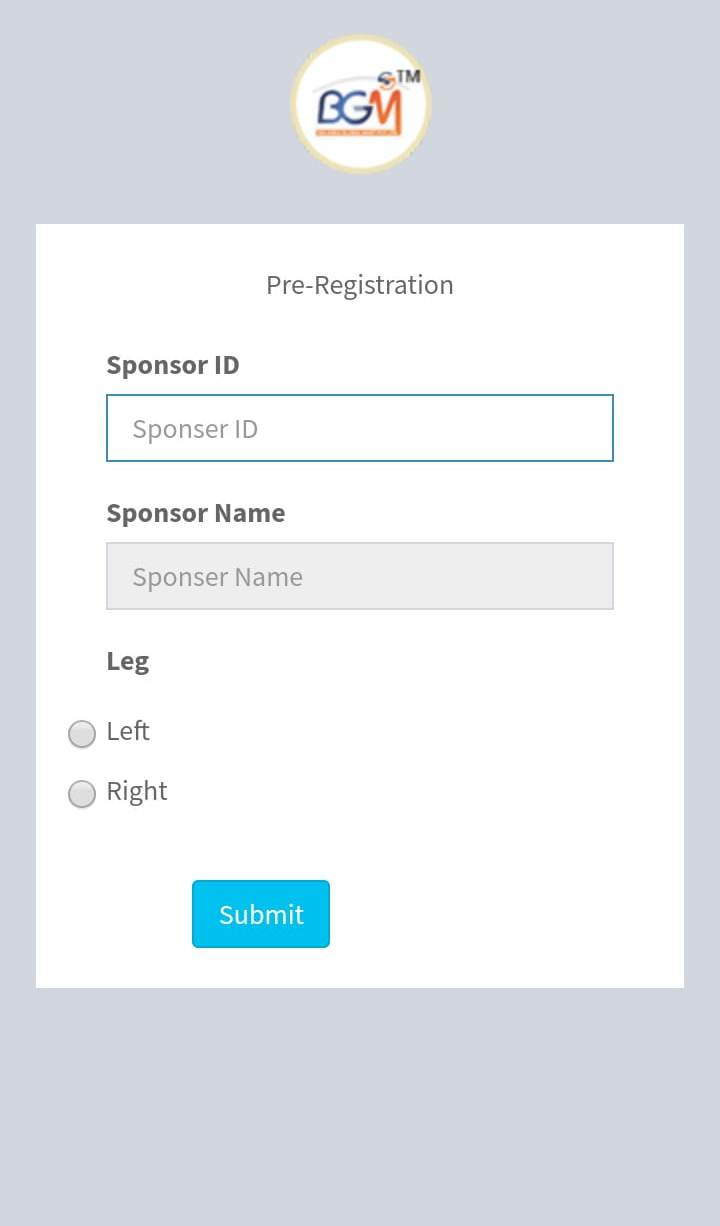
Task: Click the TM trademark symbol on logo
Action: click(x=409, y=76)
